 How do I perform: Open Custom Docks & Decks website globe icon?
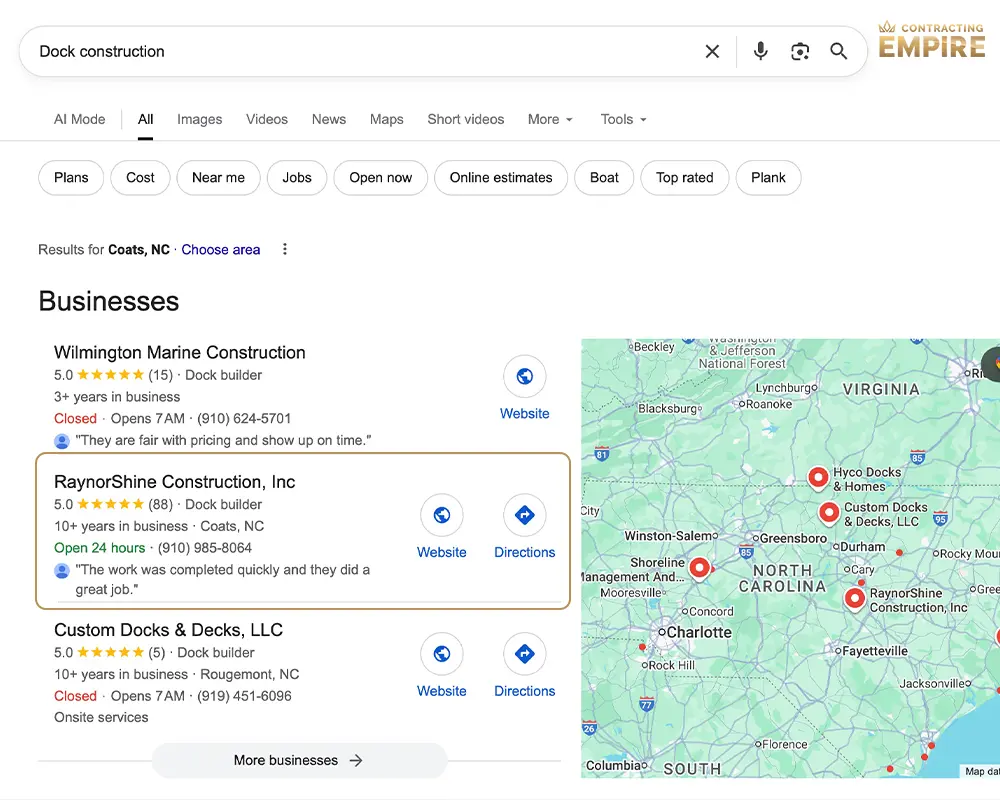click(441, 654)
